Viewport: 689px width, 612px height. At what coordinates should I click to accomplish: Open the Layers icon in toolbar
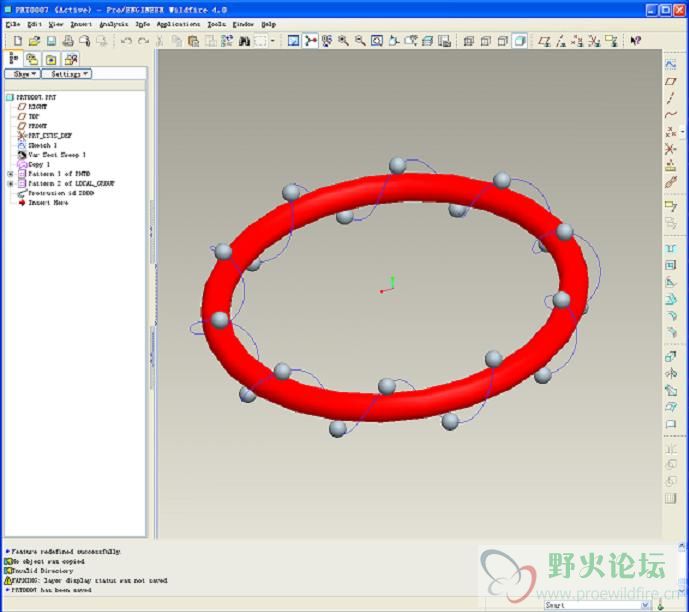[x=428, y=41]
